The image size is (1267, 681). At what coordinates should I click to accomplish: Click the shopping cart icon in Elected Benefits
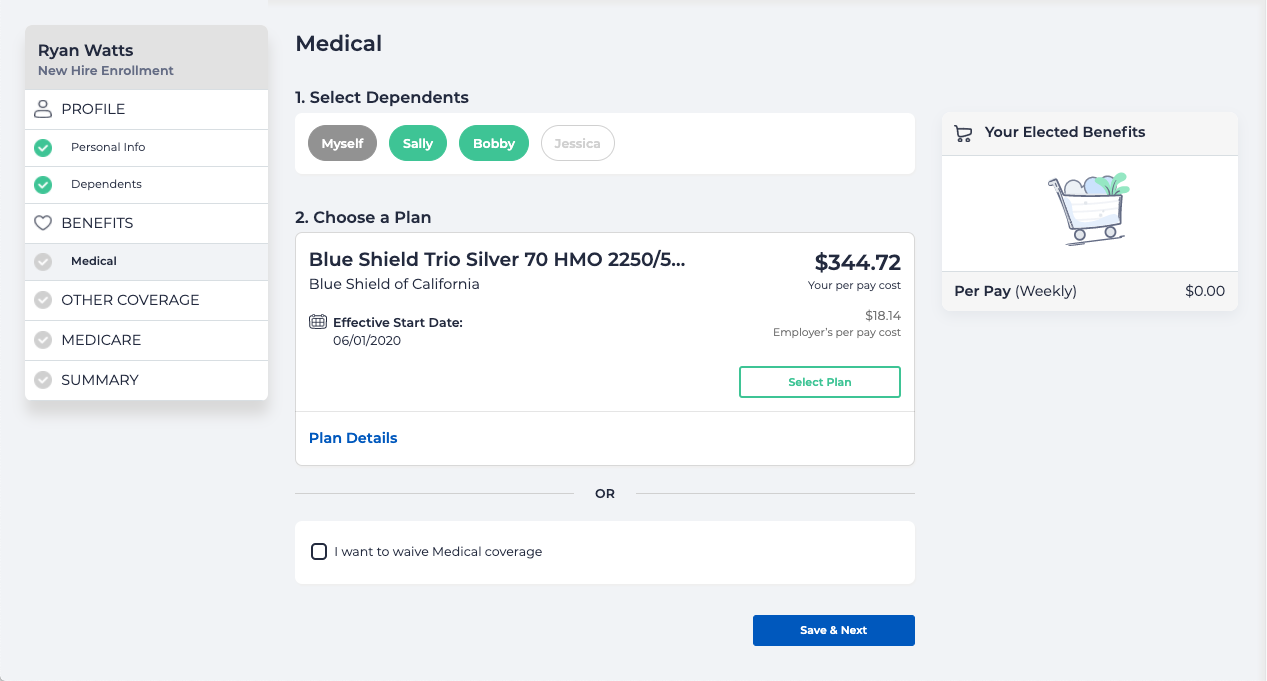(963, 132)
